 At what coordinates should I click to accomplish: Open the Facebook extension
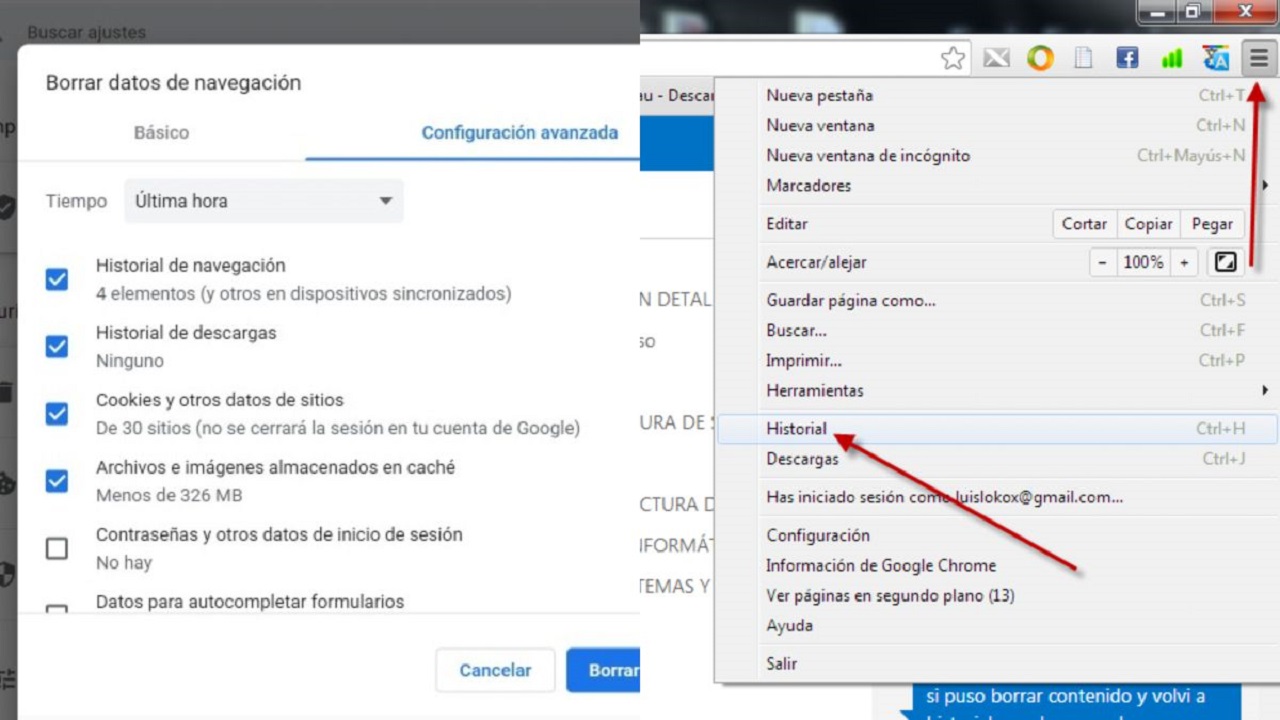[1127, 58]
